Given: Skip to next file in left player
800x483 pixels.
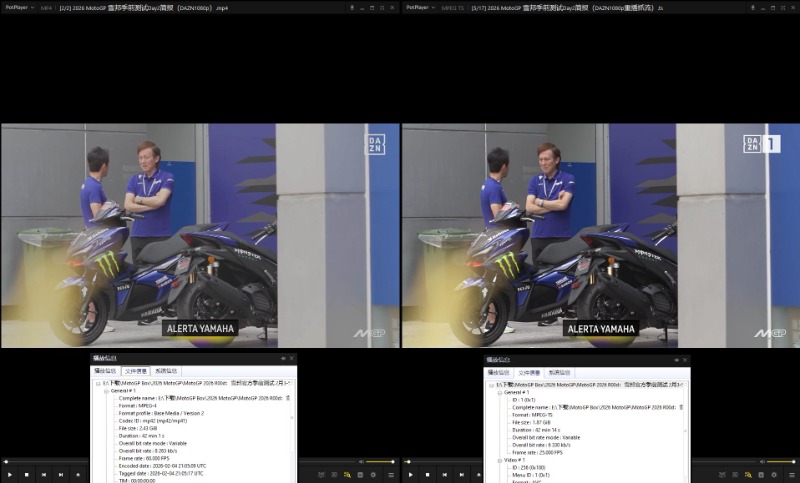Looking at the screenshot, I should pos(60,474).
